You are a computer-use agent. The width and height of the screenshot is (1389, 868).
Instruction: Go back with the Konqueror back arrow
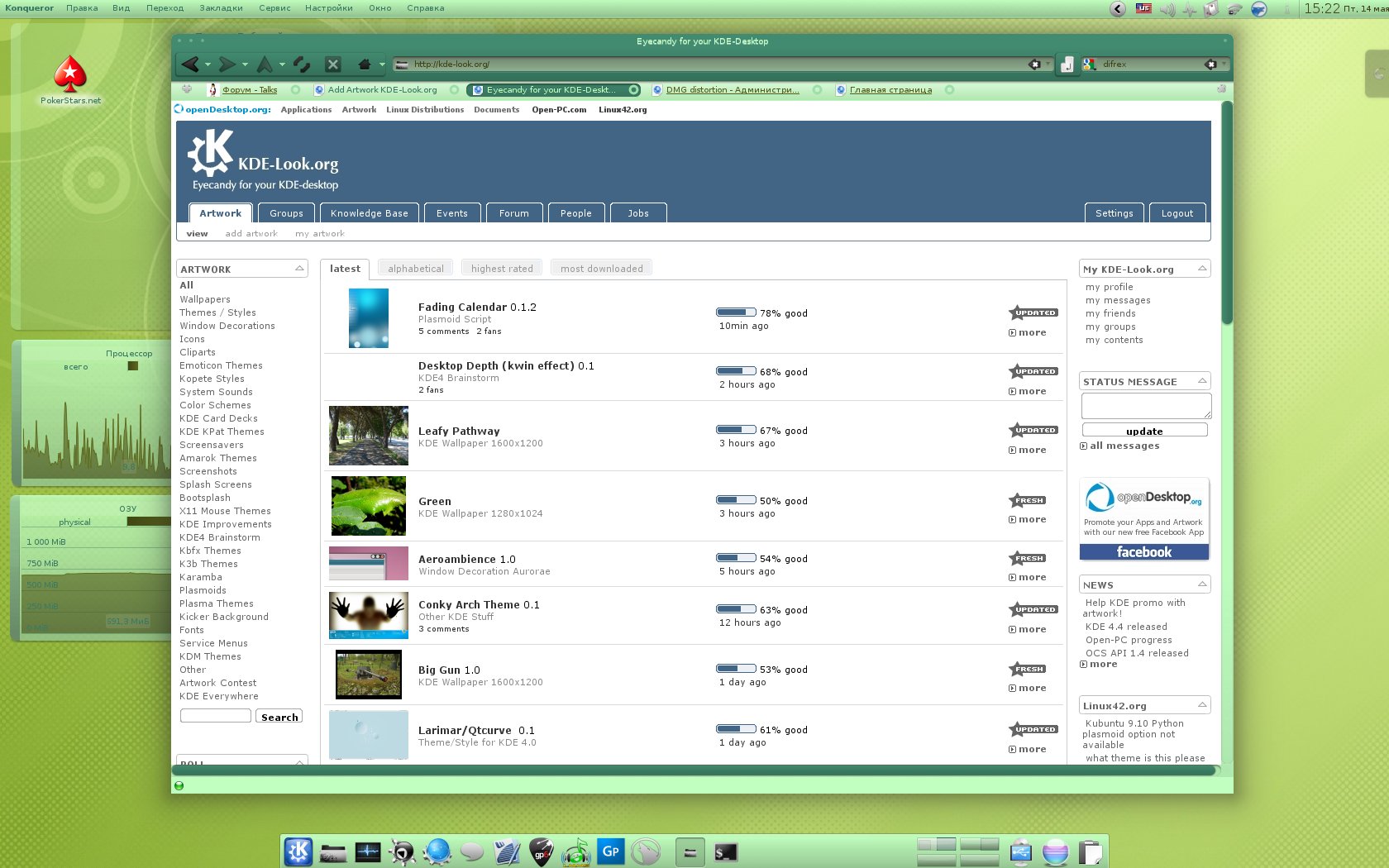190,64
